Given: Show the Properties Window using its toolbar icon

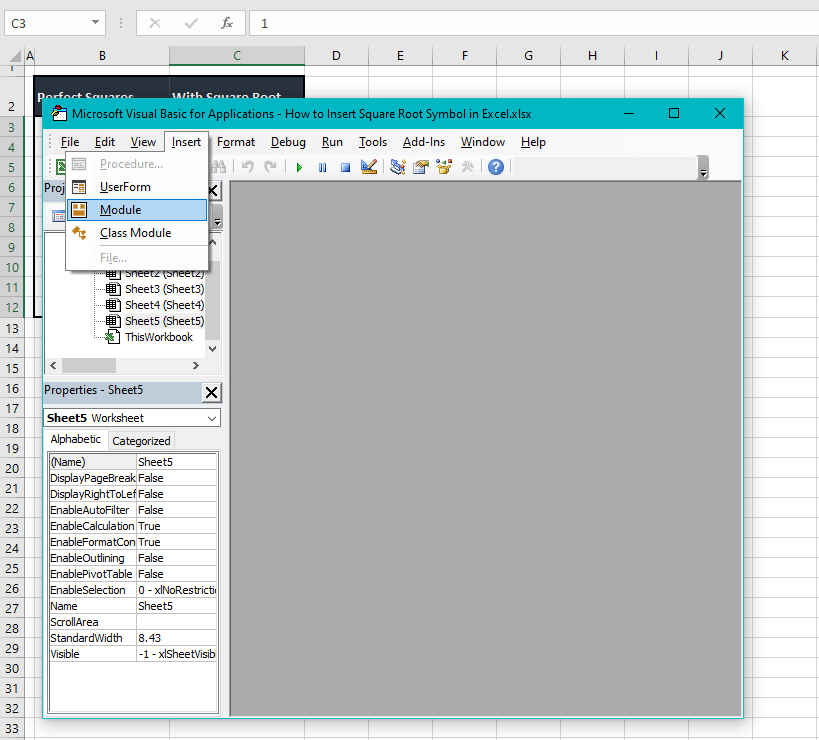Looking at the screenshot, I should click(419, 167).
